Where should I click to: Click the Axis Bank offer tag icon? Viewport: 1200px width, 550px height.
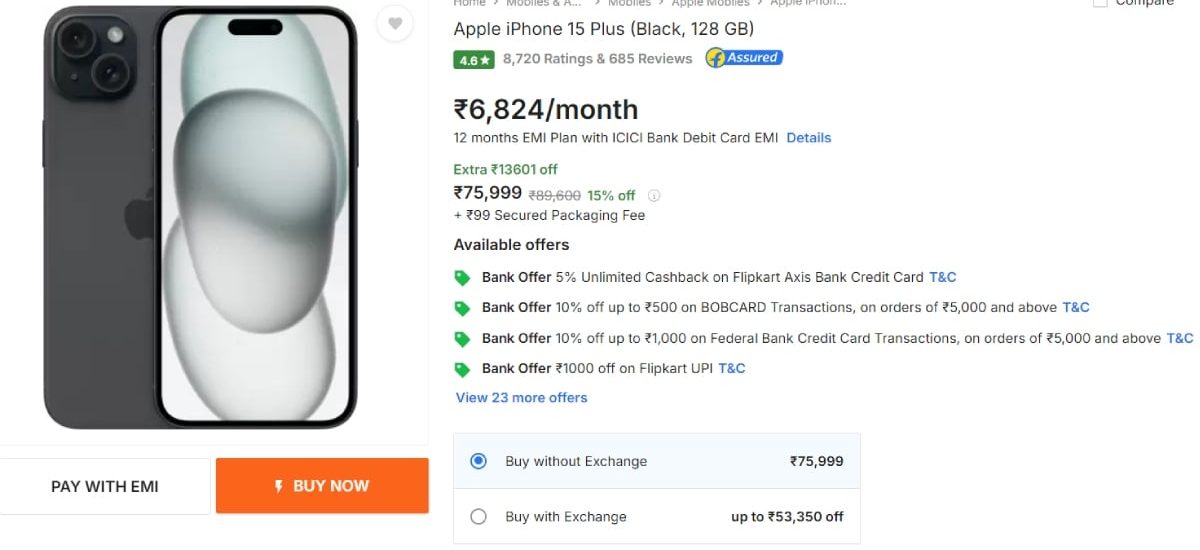pyautogui.click(x=462, y=278)
